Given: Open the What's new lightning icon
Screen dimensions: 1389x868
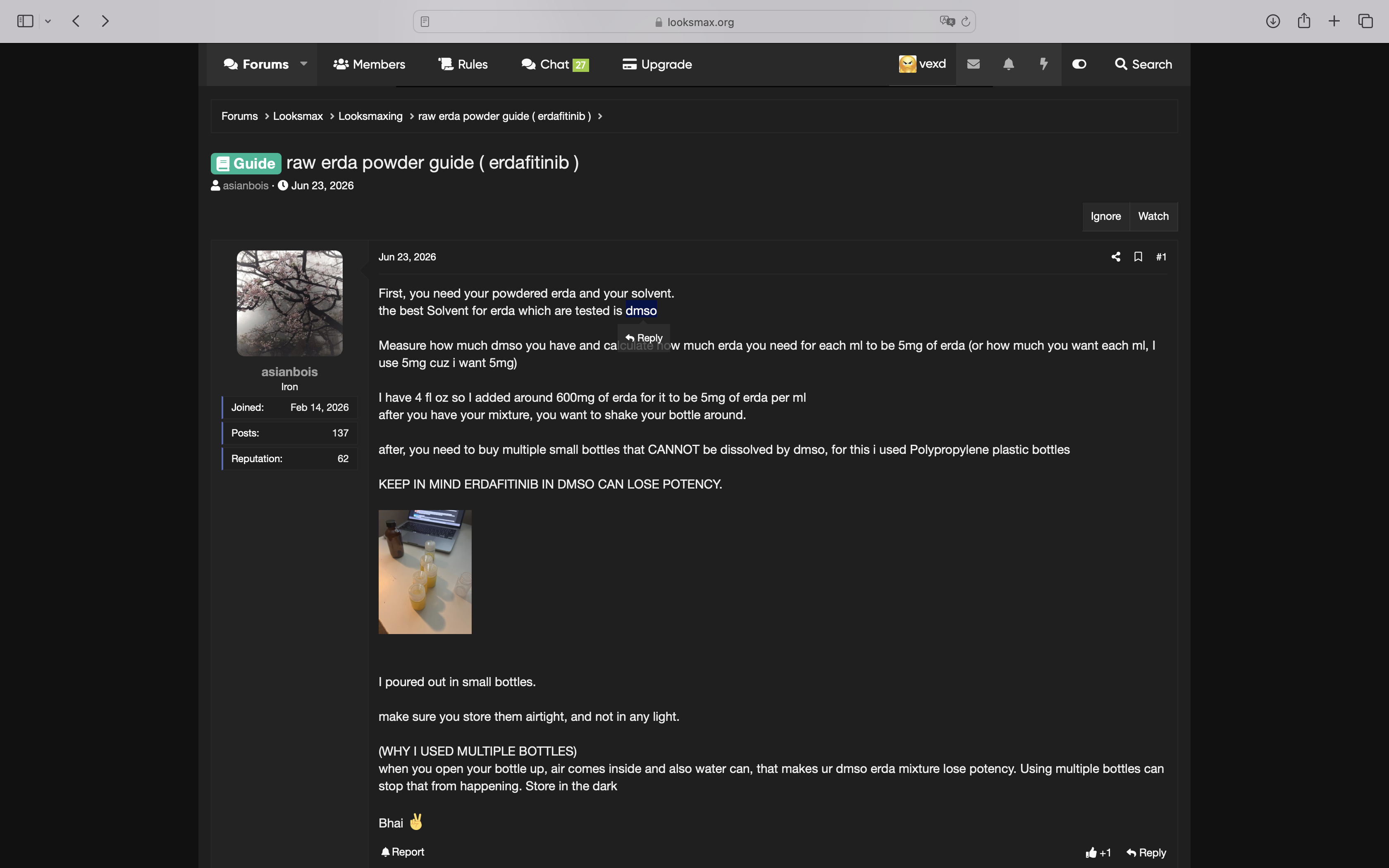Looking at the screenshot, I should point(1043,64).
